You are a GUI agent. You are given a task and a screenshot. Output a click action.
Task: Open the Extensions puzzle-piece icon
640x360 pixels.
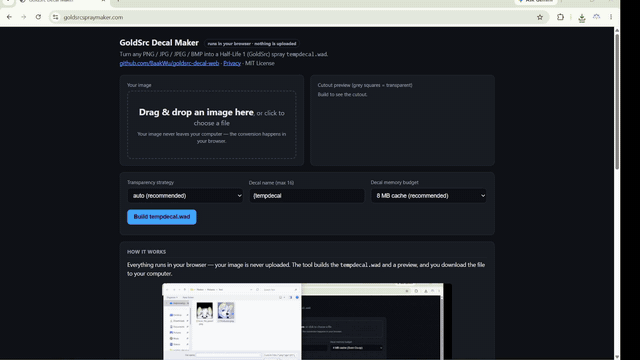[x=560, y=17]
